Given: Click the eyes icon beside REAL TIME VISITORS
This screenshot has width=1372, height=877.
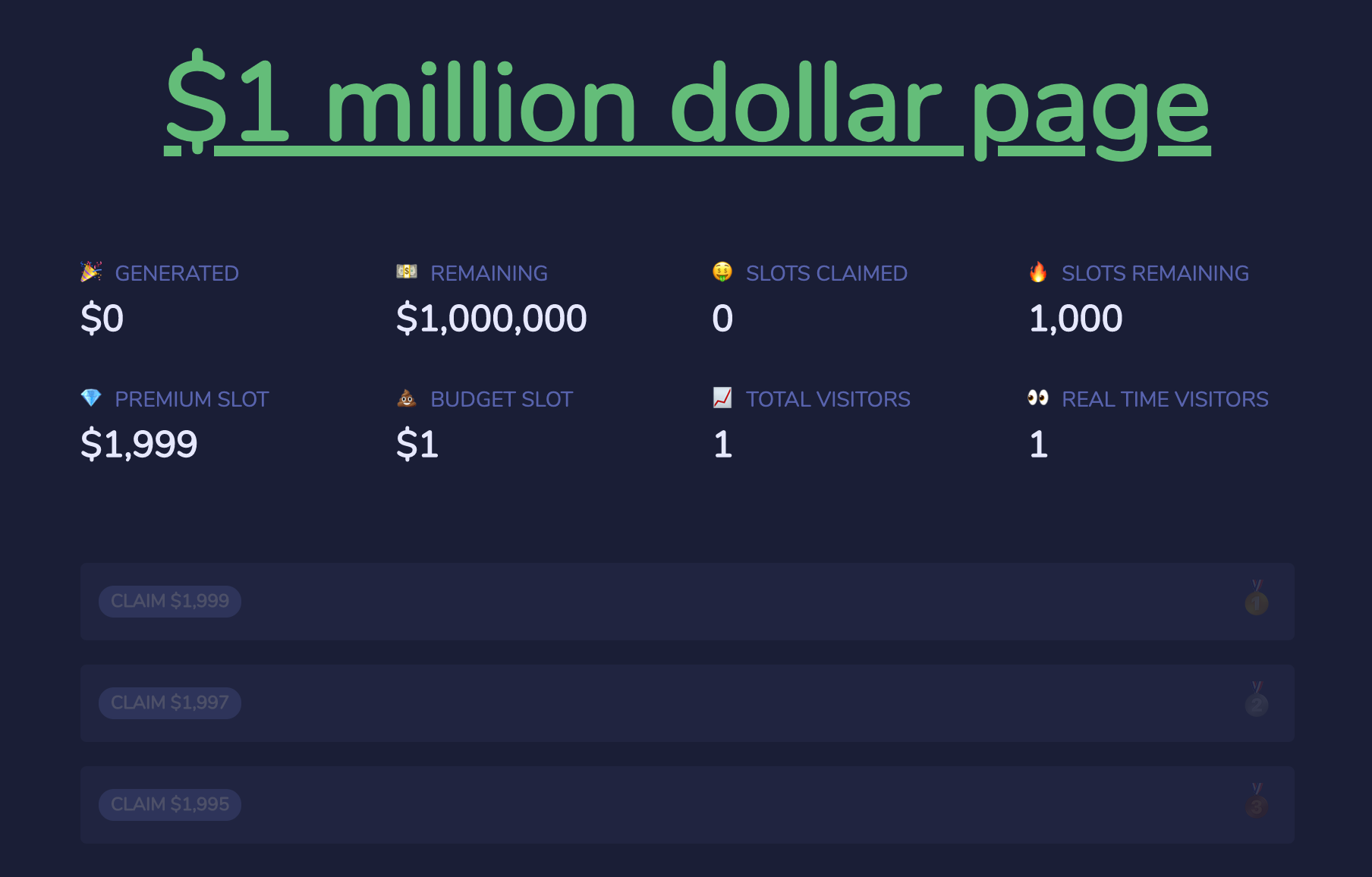Looking at the screenshot, I should click(x=1038, y=398).
